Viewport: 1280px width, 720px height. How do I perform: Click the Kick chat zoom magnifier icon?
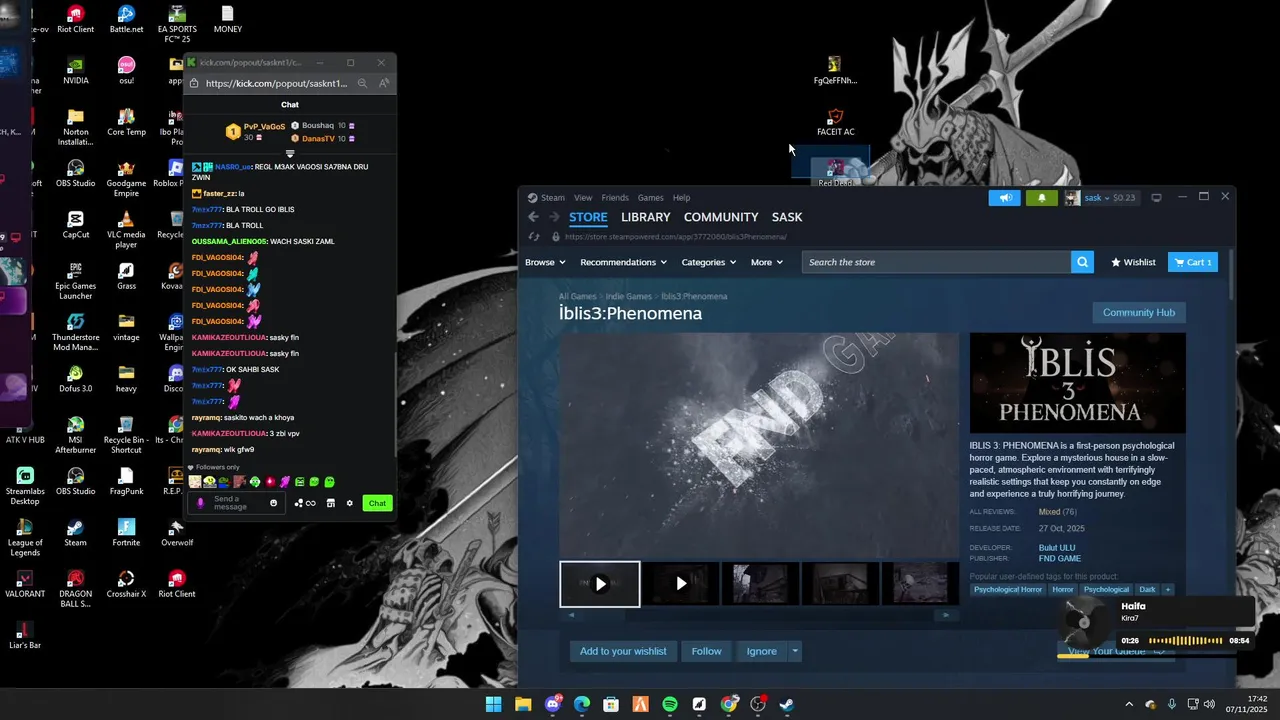click(x=362, y=84)
